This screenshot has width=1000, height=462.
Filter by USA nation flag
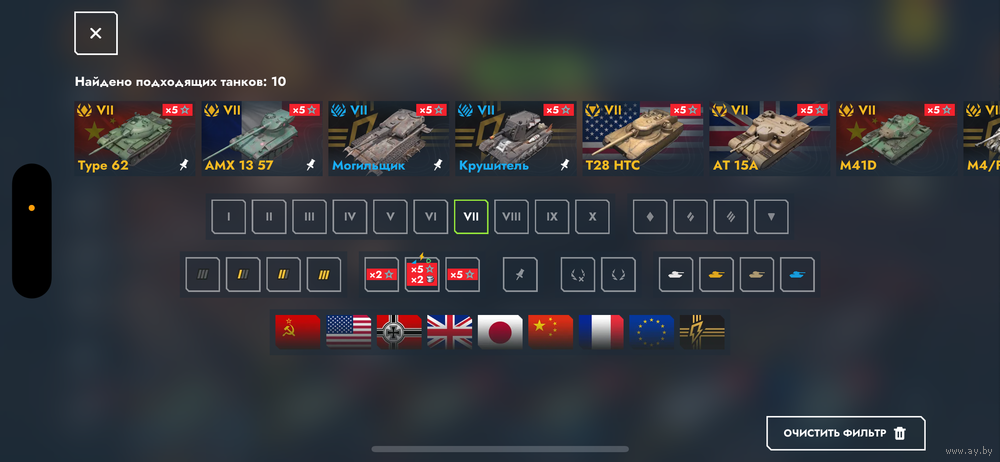[x=348, y=332]
